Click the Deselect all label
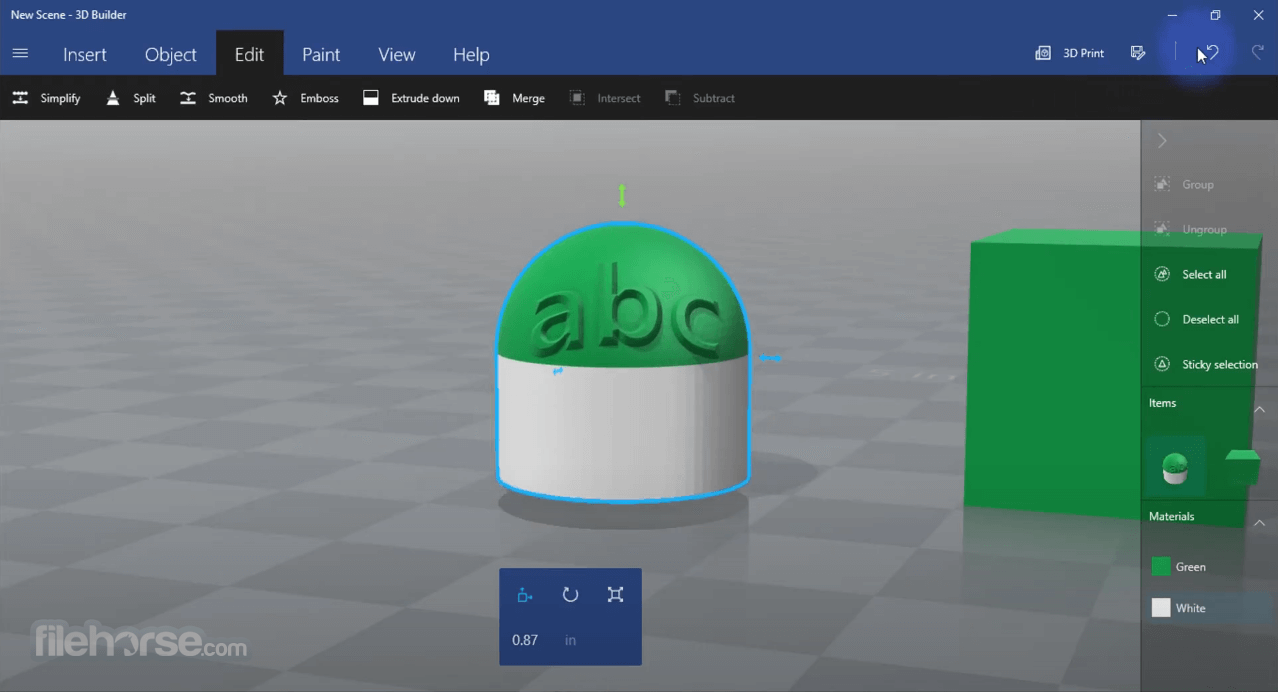The width and height of the screenshot is (1278, 692). [1211, 320]
